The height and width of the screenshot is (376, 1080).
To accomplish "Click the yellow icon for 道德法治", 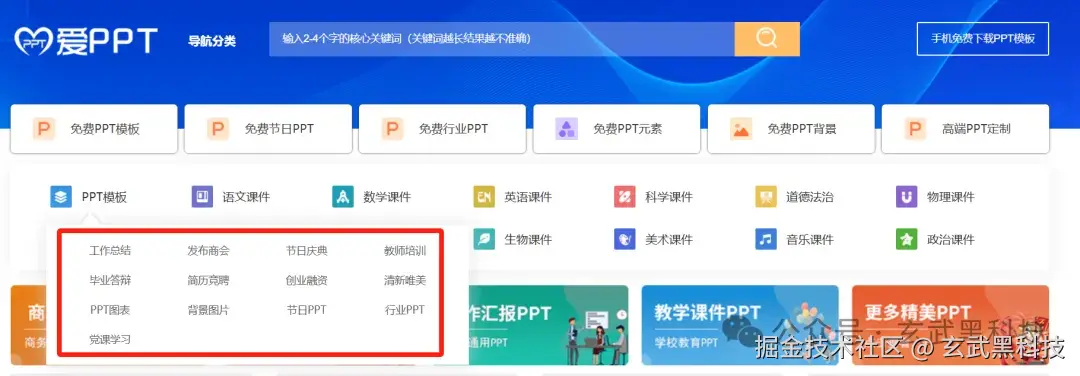I will click(766, 197).
